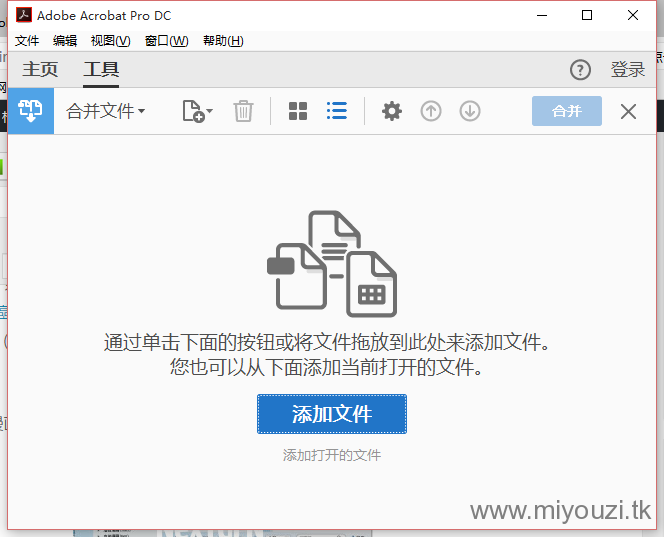The width and height of the screenshot is (664, 537).
Task: Open the 文件 menu
Action: click(27, 41)
